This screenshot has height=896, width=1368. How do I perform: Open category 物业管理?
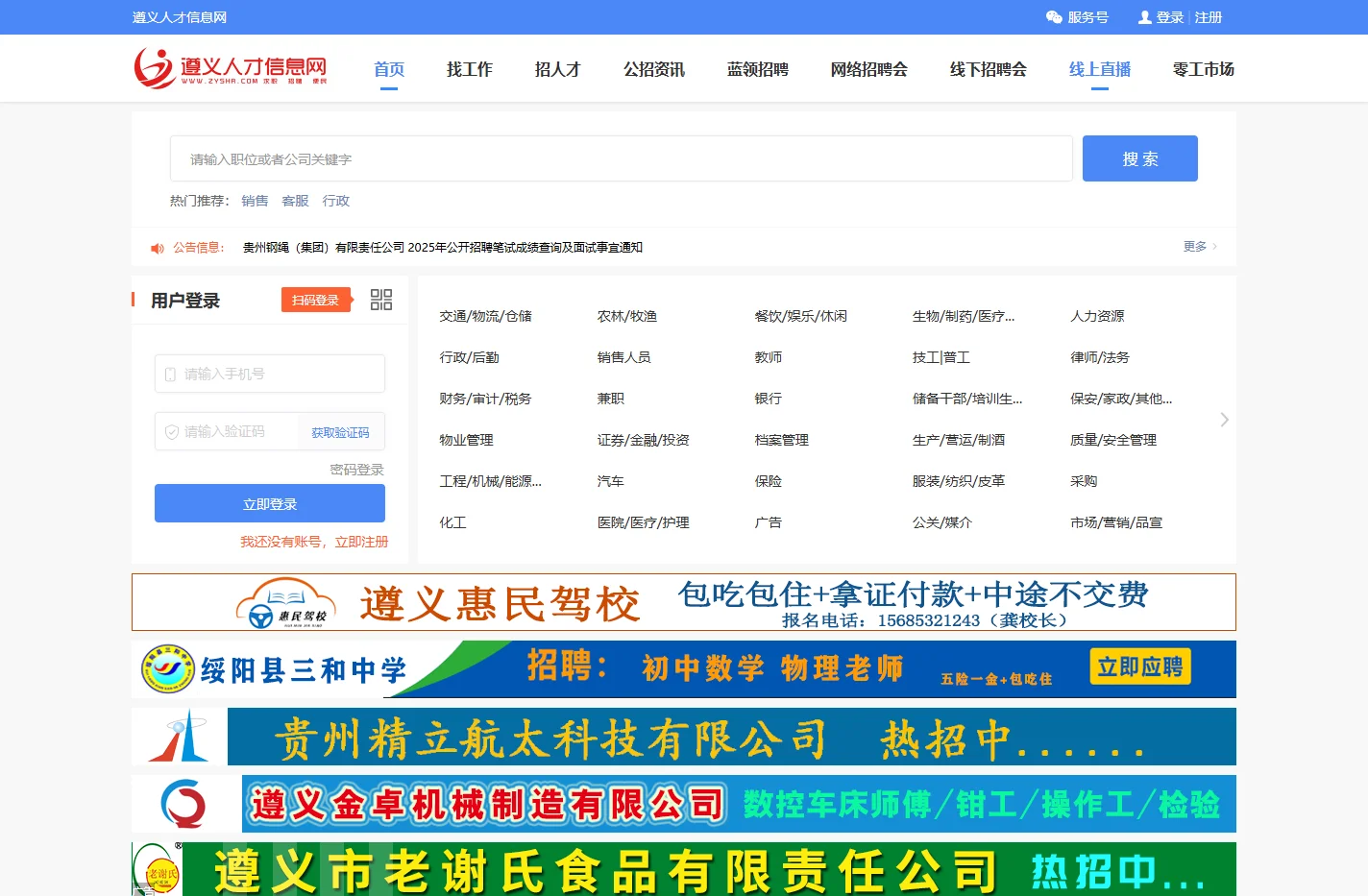[x=466, y=440]
